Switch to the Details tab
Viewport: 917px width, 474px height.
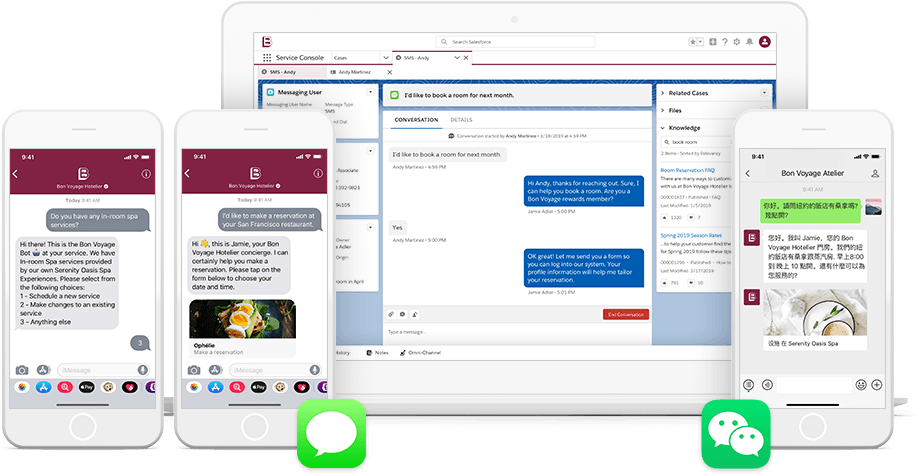[461, 120]
